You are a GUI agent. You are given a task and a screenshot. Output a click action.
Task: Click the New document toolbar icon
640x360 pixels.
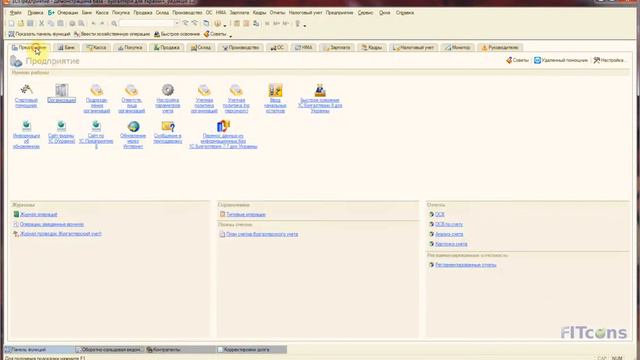(x=12, y=24)
